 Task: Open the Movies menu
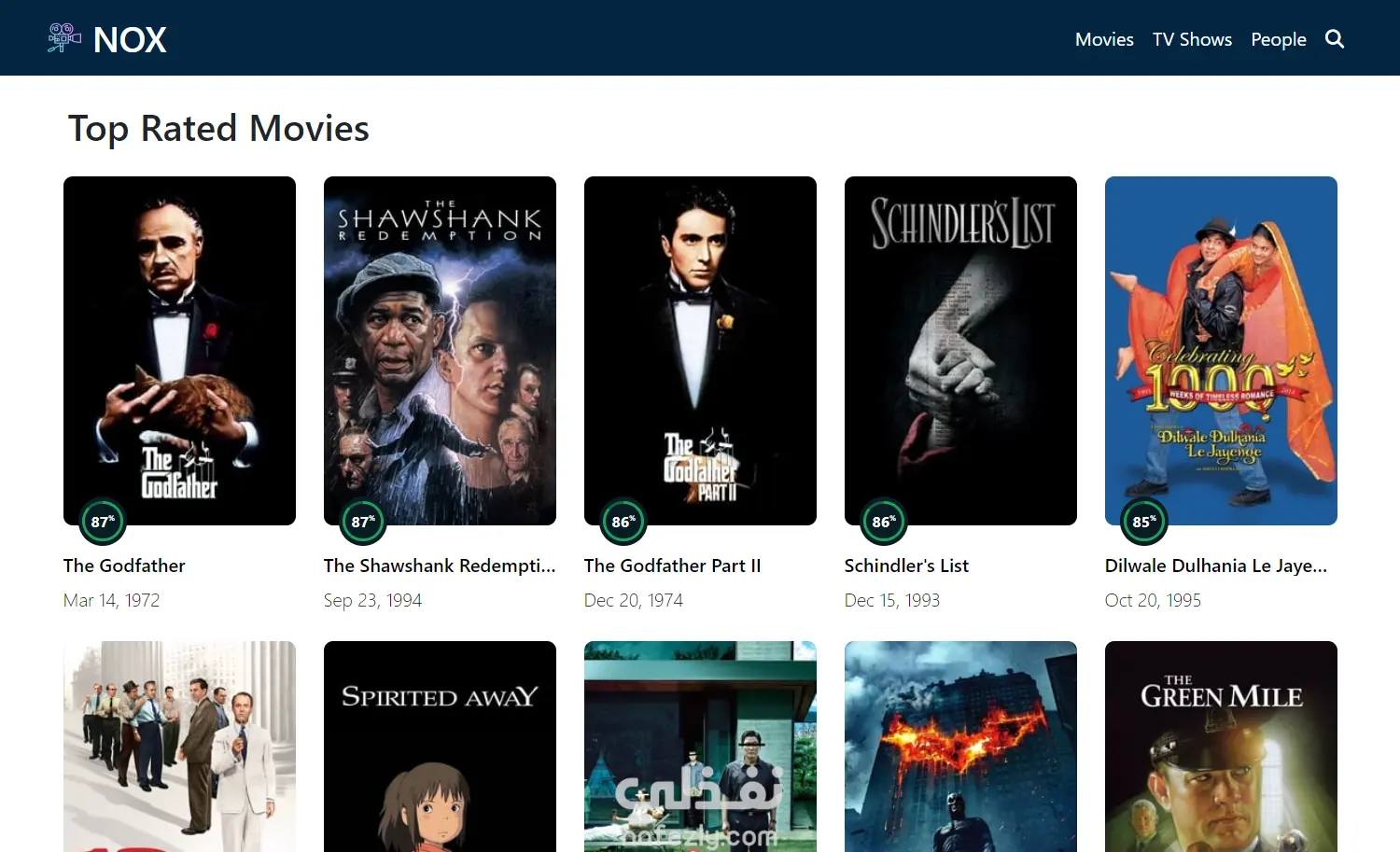click(x=1104, y=39)
